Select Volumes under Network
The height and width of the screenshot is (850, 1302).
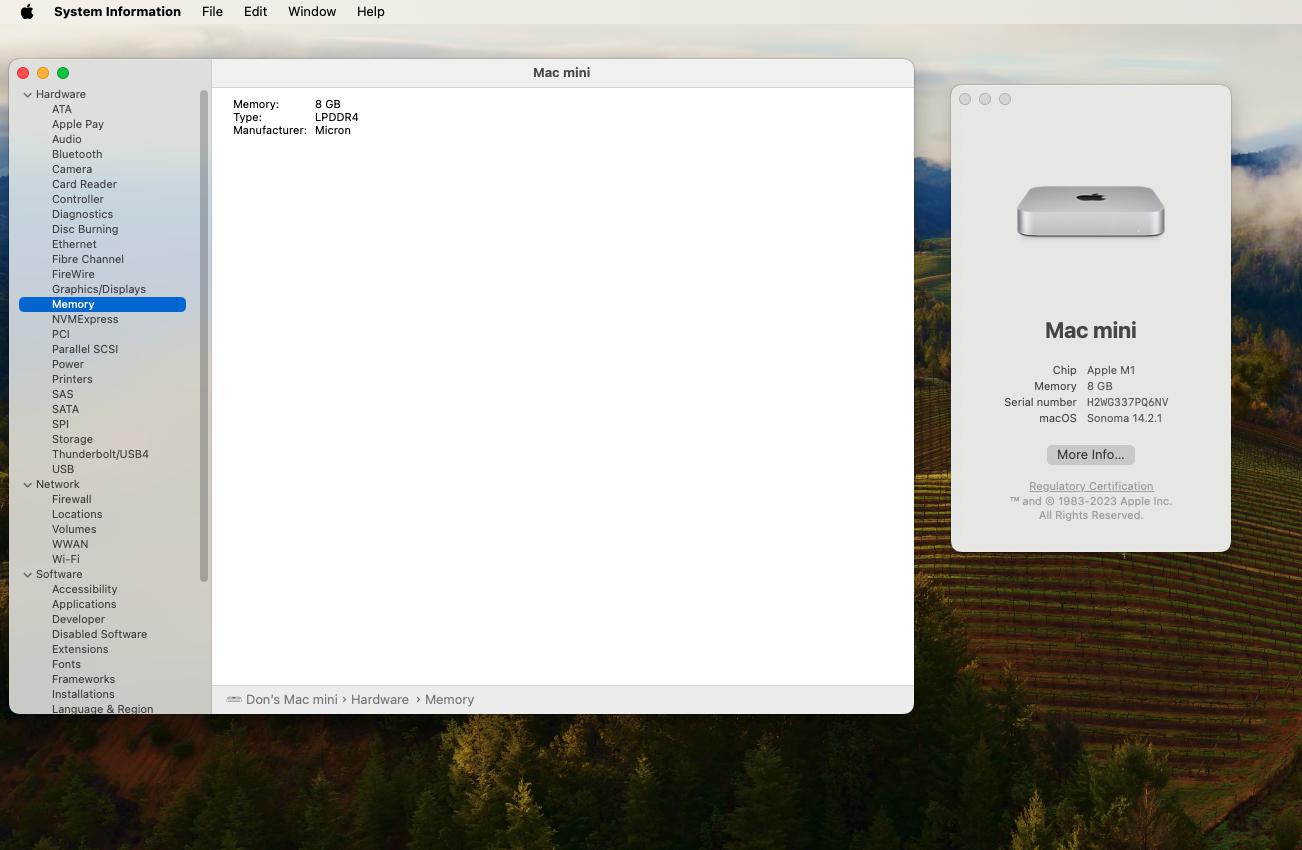[x=74, y=529]
